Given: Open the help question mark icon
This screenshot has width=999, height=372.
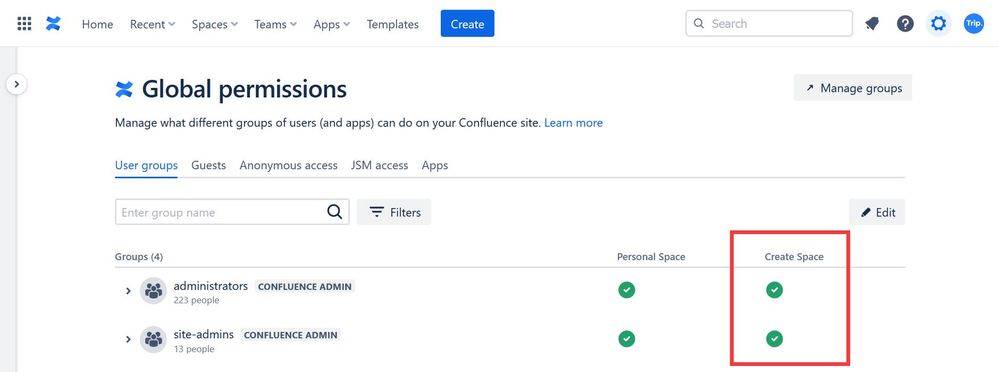Looking at the screenshot, I should pos(905,24).
